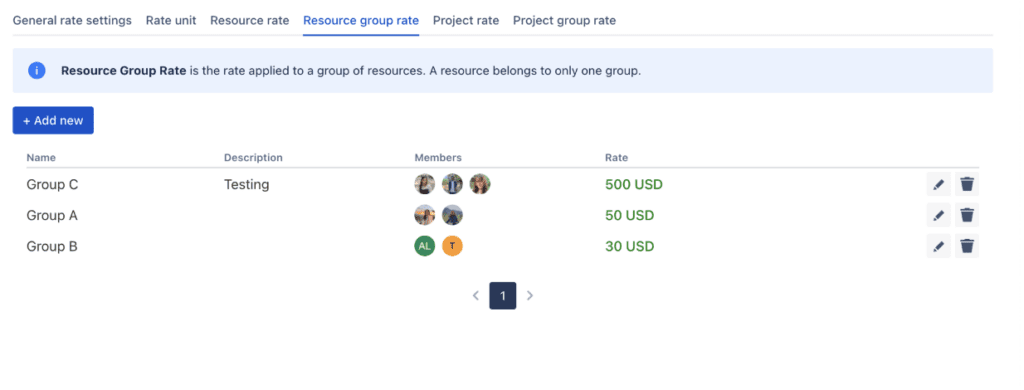Open the pencil editor for Group A
1024x390 pixels.
(x=938, y=215)
